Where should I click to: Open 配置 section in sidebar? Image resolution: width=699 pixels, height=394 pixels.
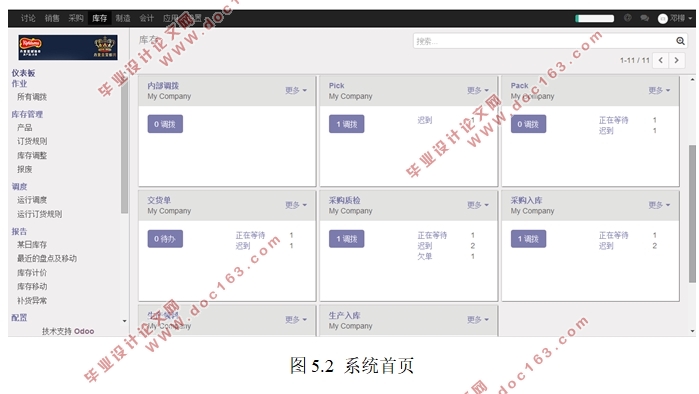19,317
